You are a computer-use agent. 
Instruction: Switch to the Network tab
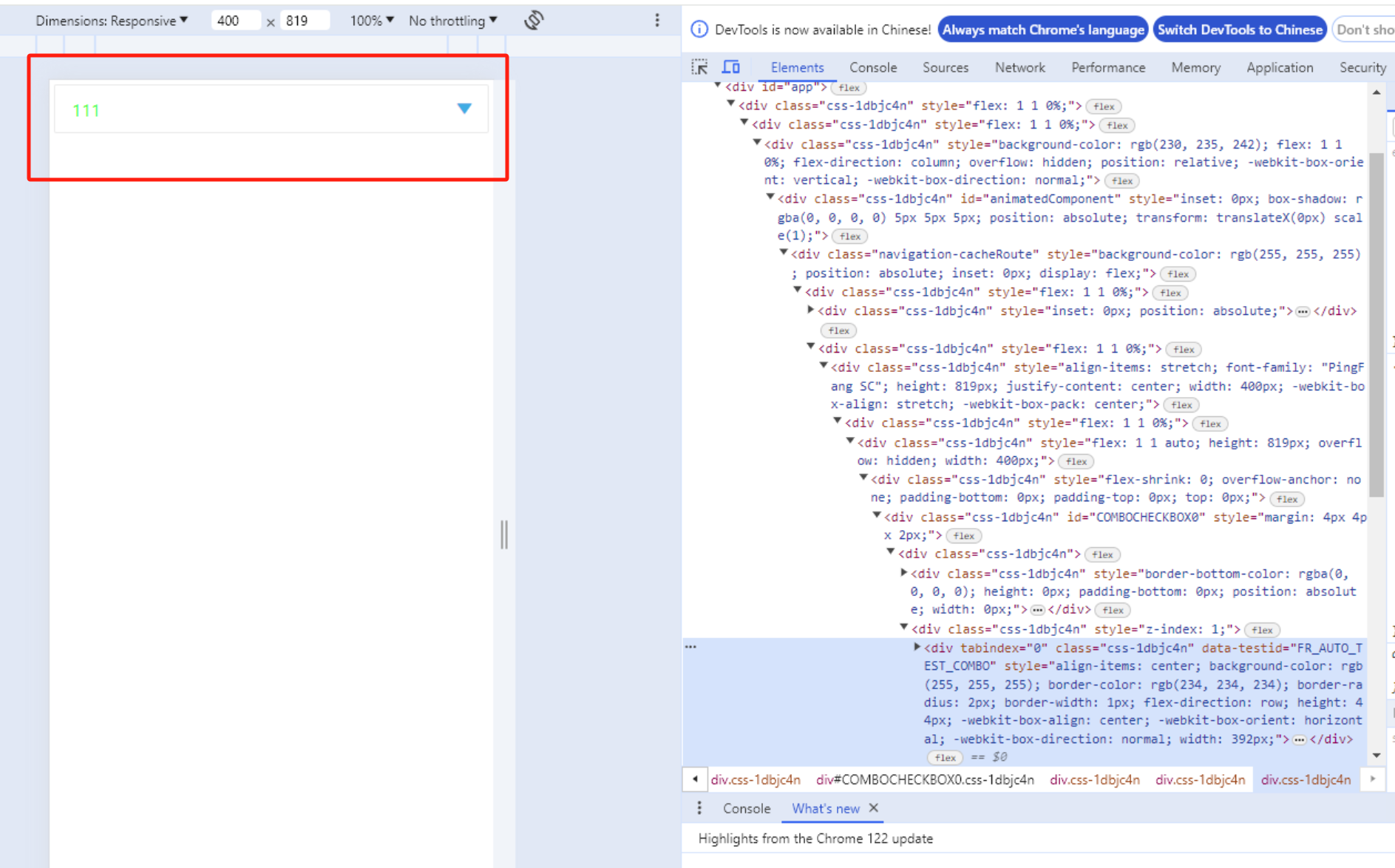pos(1020,67)
